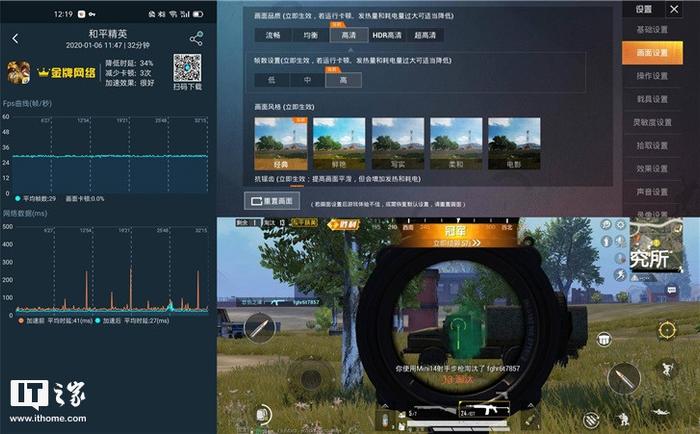This screenshot has height=434, width=700.
Task: Set graphics quality to 均衡
Action: 310,35
